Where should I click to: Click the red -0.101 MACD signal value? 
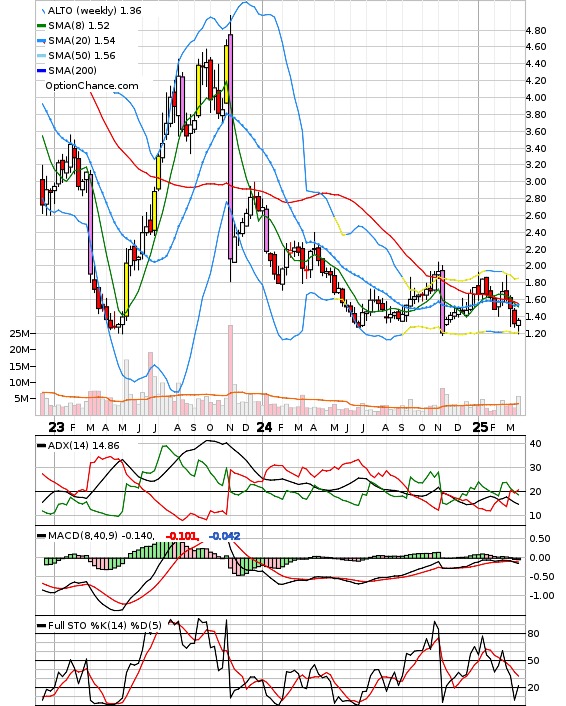182,536
